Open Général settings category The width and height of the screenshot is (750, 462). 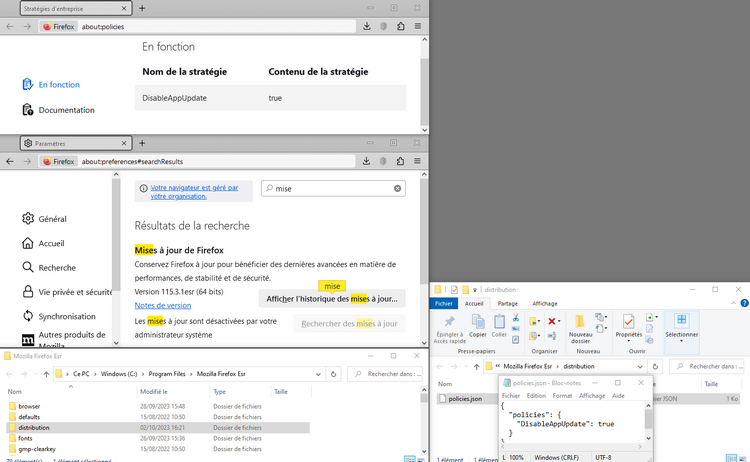pos(44,219)
